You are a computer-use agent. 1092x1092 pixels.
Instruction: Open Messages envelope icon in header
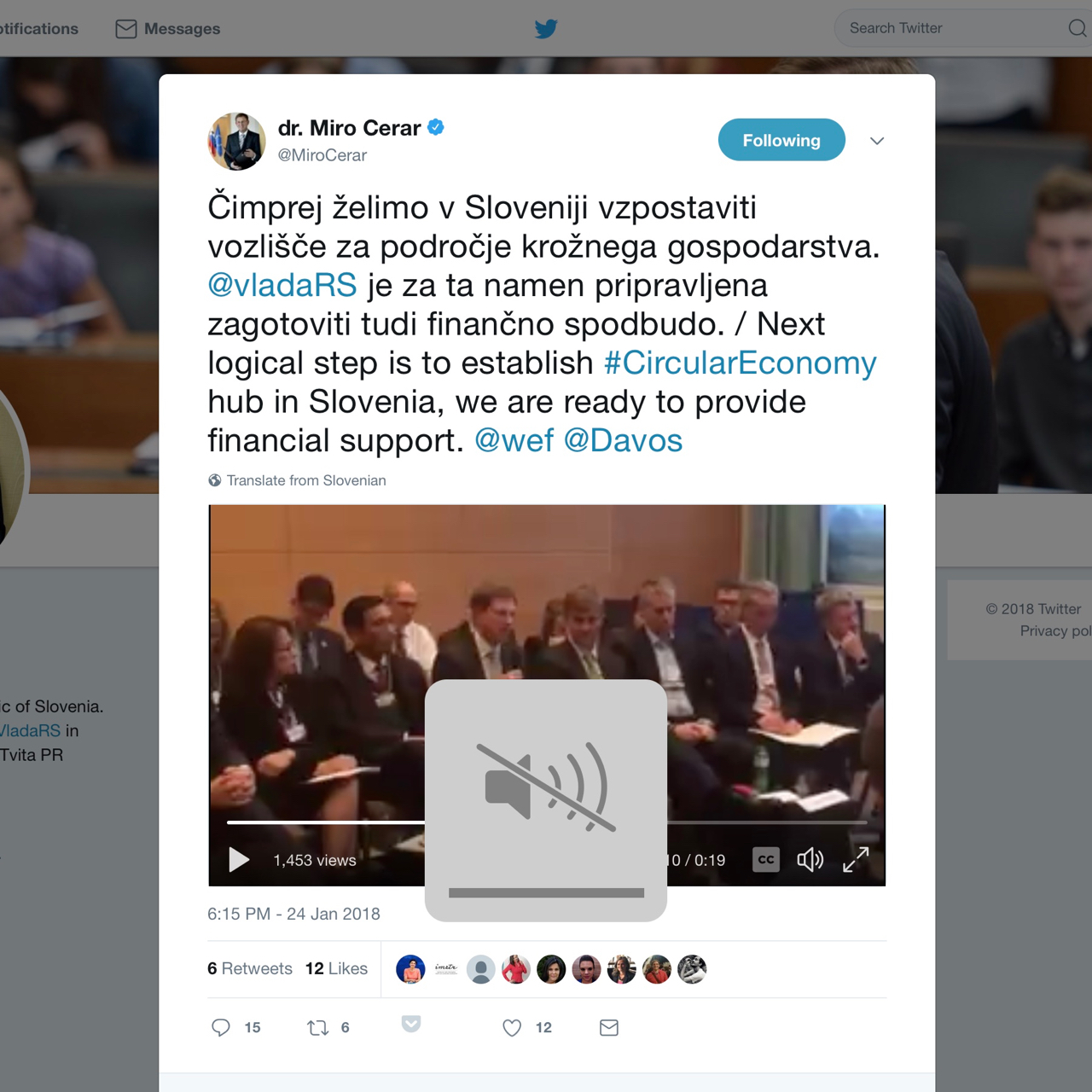click(x=126, y=29)
